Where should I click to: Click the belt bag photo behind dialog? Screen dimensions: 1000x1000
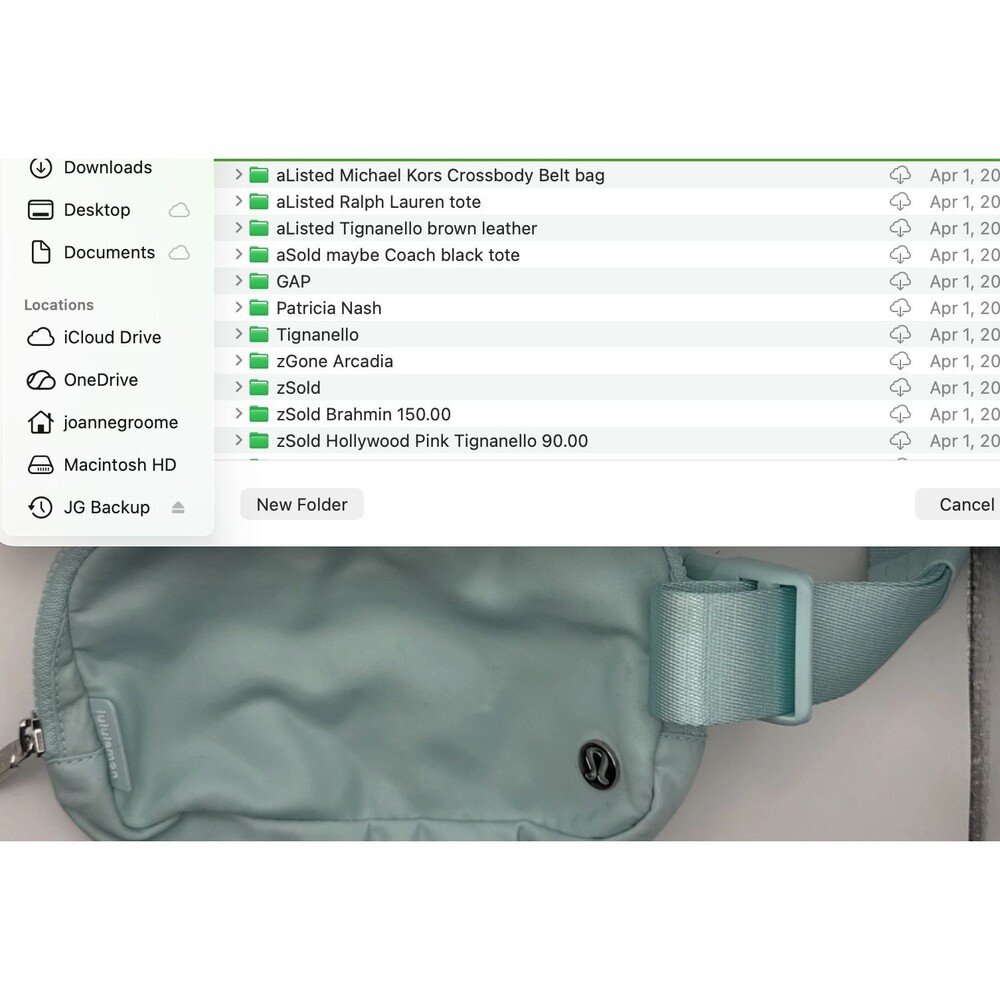(x=500, y=694)
